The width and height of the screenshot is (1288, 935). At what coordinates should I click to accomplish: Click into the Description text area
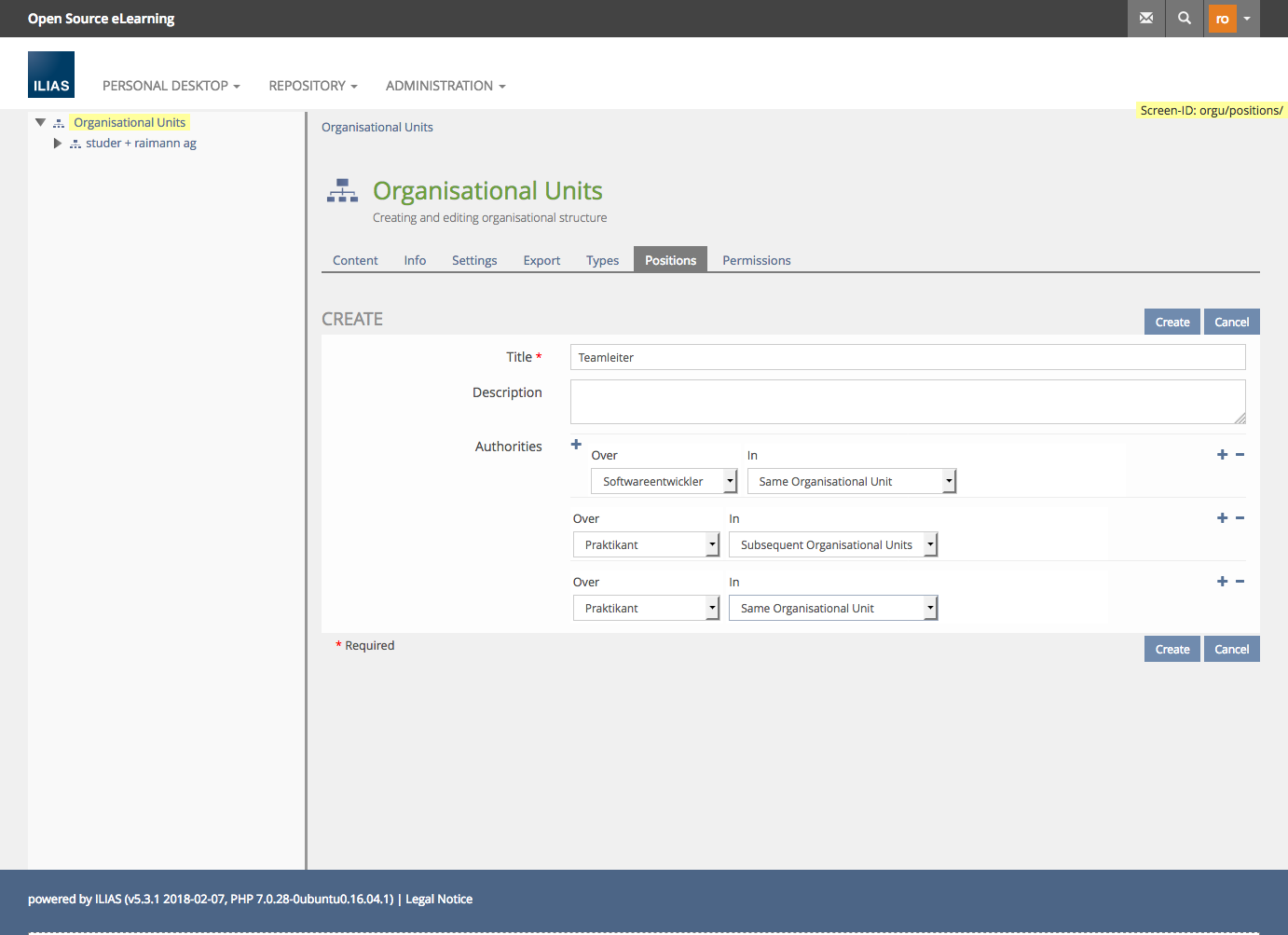point(907,402)
